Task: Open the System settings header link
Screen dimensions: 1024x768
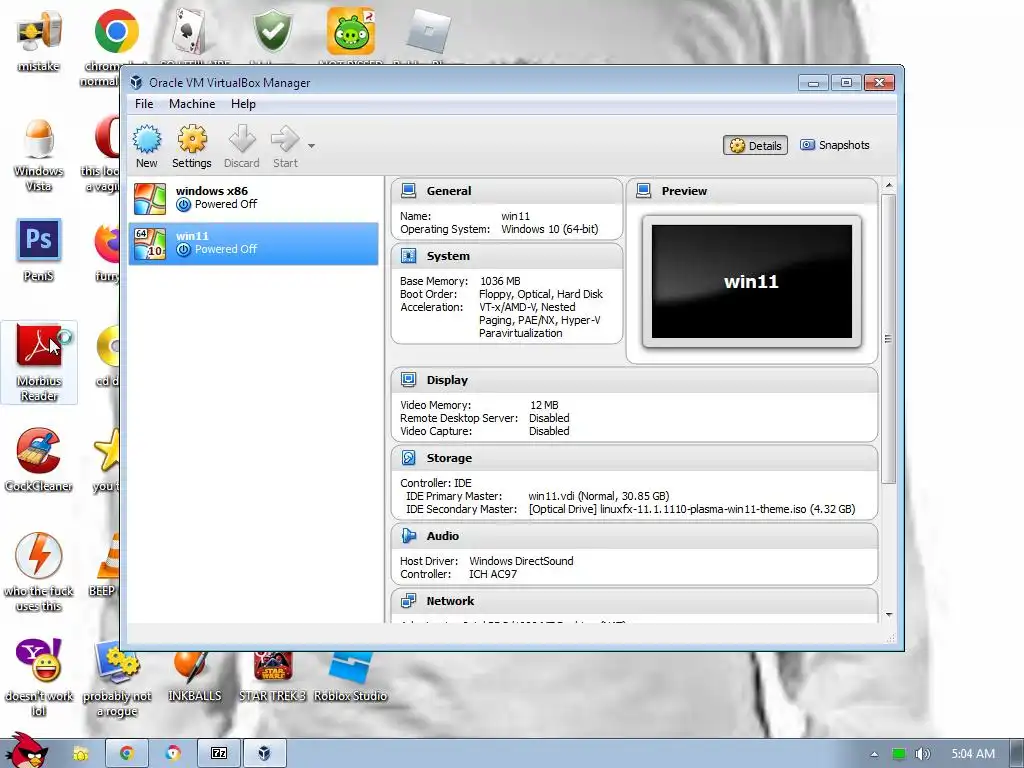Action: pyautogui.click(x=448, y=256)
